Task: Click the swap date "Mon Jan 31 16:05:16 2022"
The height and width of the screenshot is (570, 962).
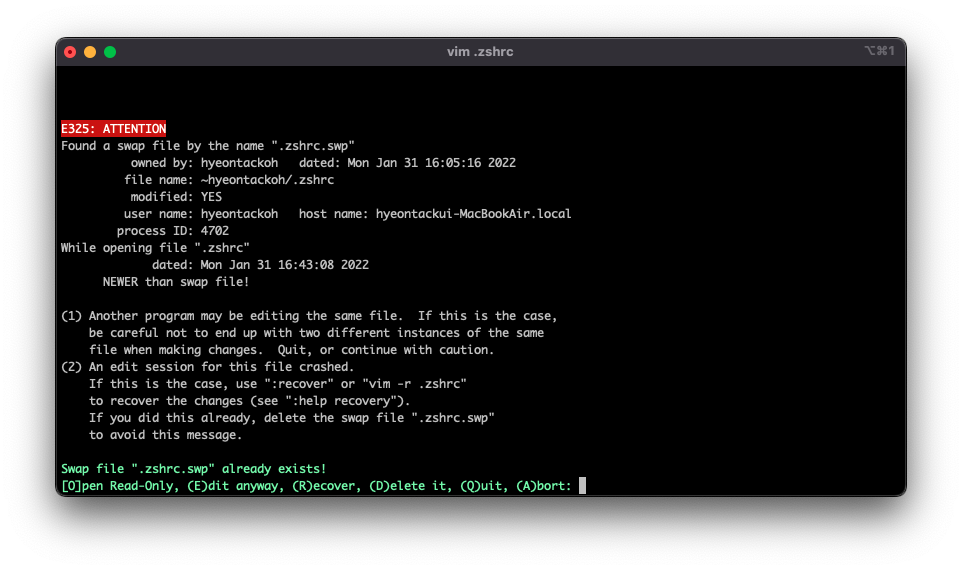Action: pyautogui.click(x=431, y=163)
